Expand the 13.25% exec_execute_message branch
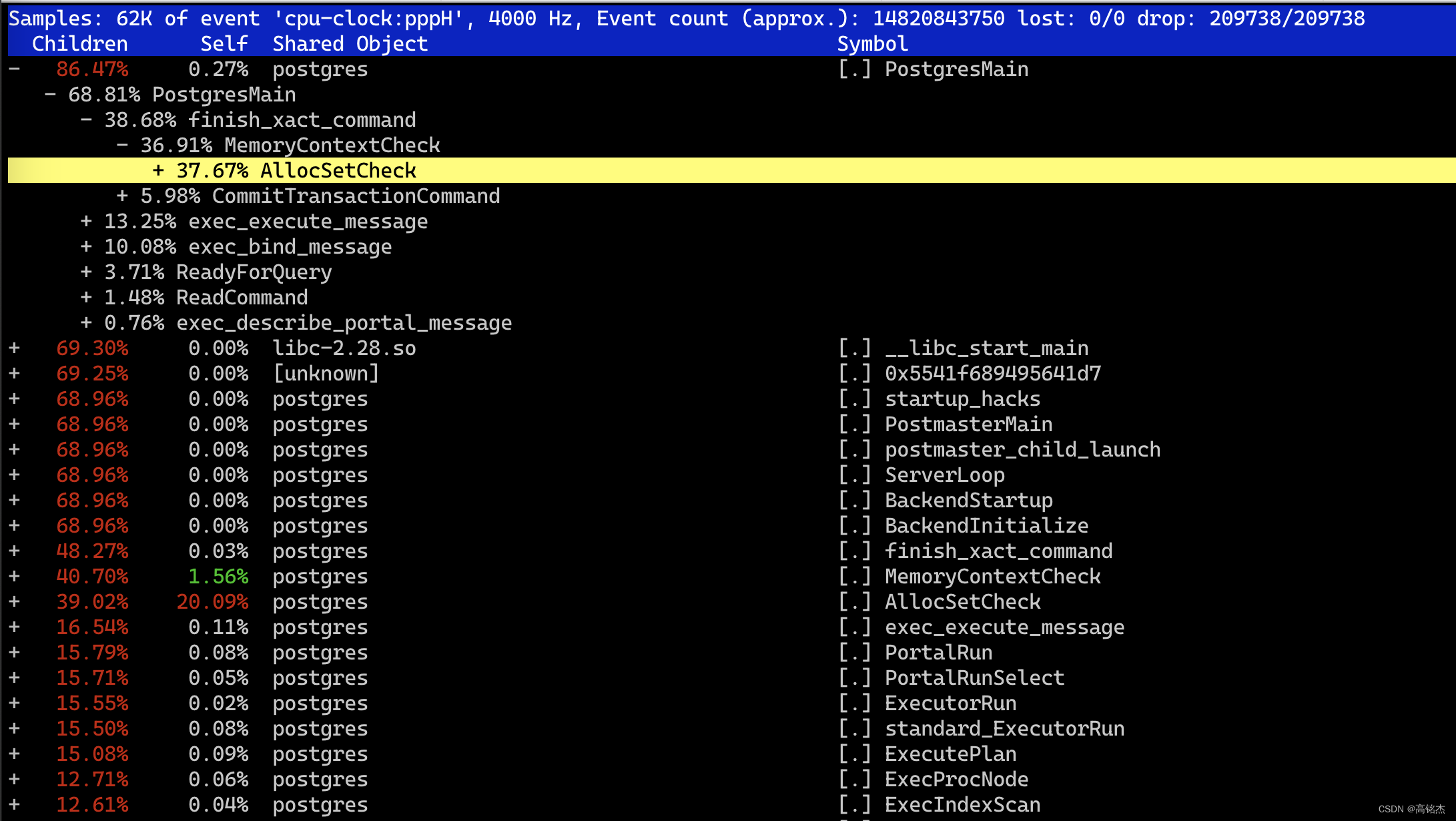The image size is (1456, 821). (86, 222)
